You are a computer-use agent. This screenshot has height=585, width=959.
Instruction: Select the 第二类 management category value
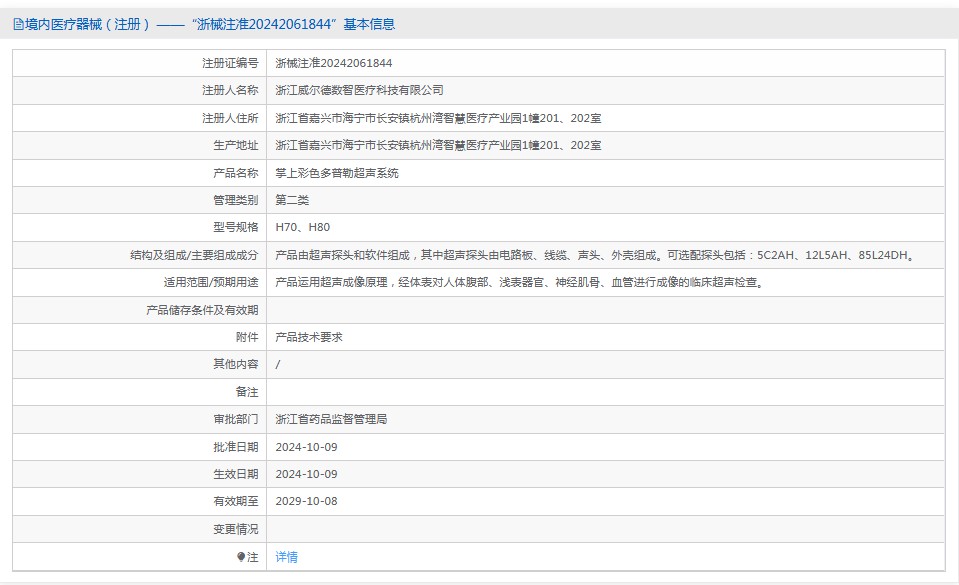(x=292, y=200)
